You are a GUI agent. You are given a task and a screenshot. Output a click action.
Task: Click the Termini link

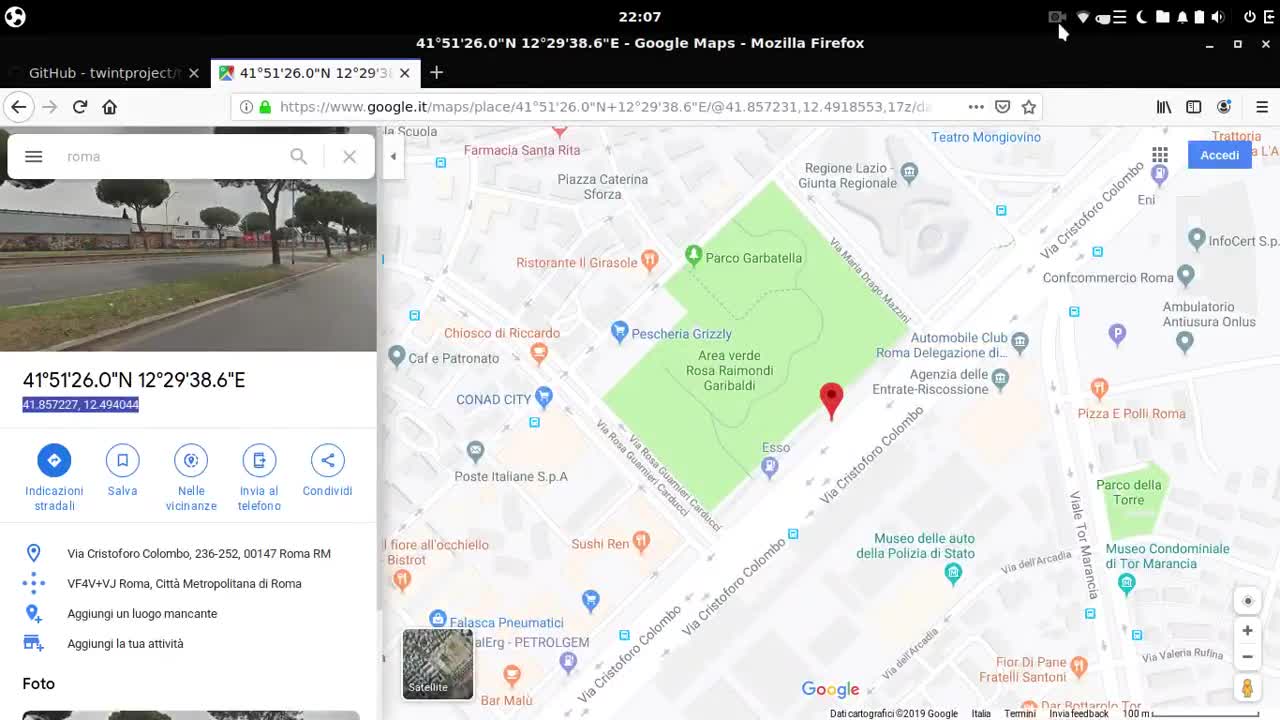1020,714
